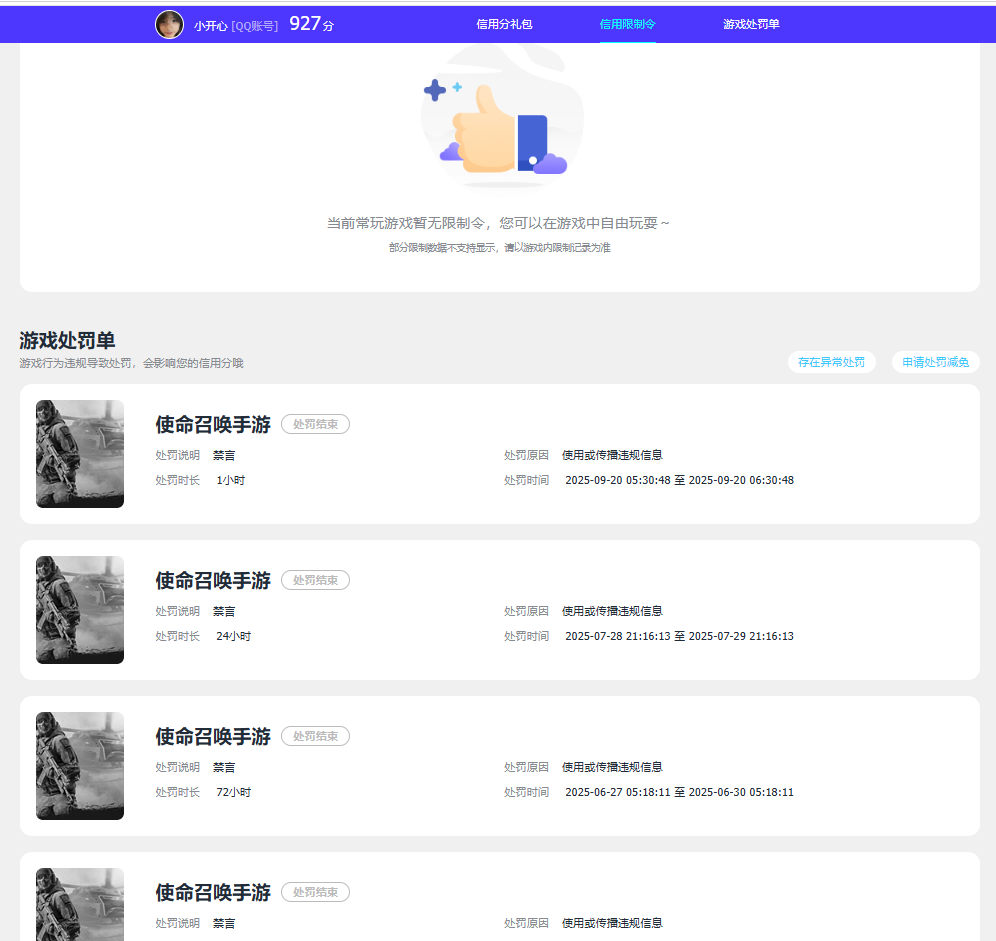Click the 存在异常处罚 button
This screenshot has height=941, width=996.
point(831,362)
